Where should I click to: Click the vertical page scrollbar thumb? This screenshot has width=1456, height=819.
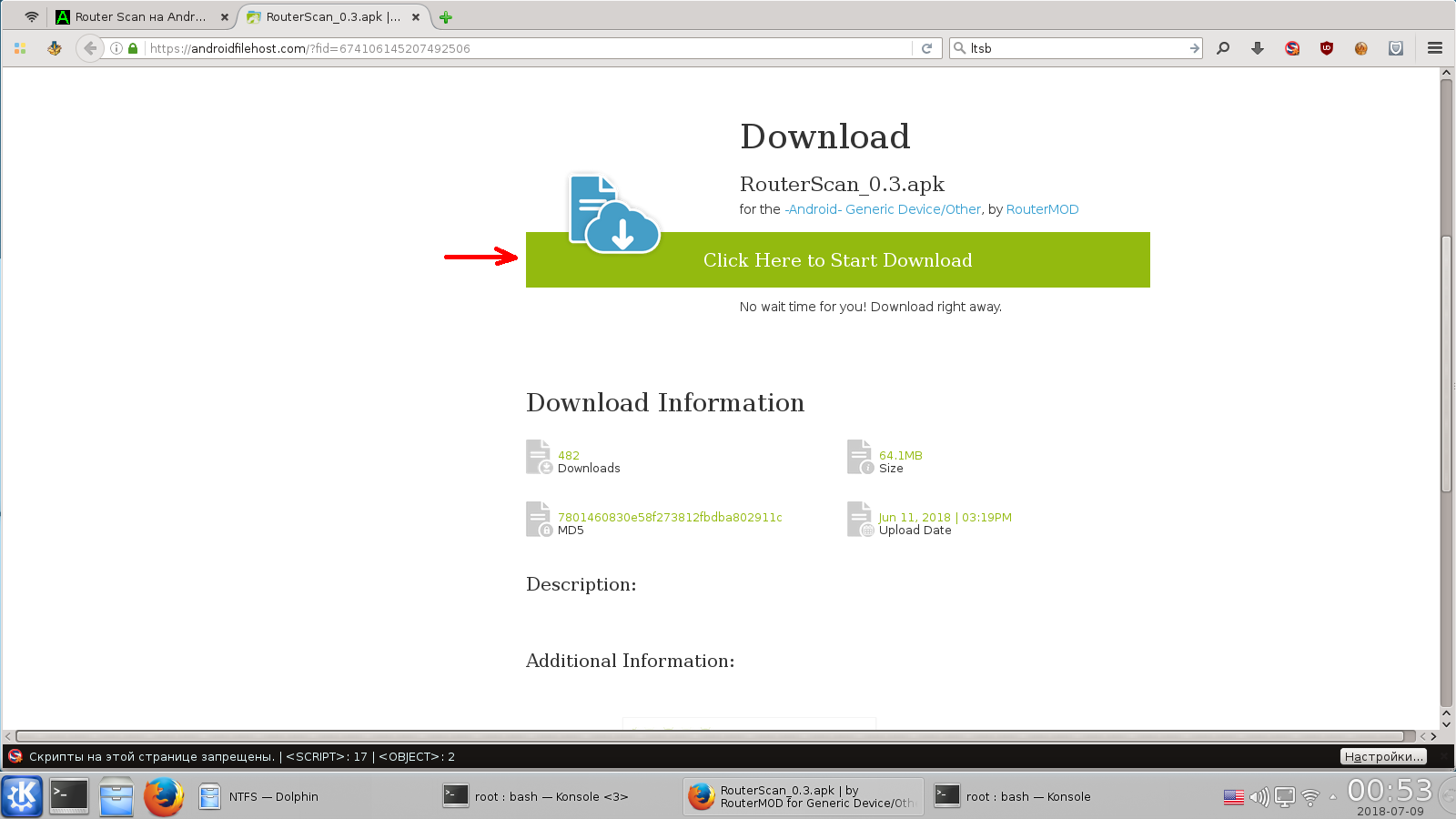(1446, 364)
